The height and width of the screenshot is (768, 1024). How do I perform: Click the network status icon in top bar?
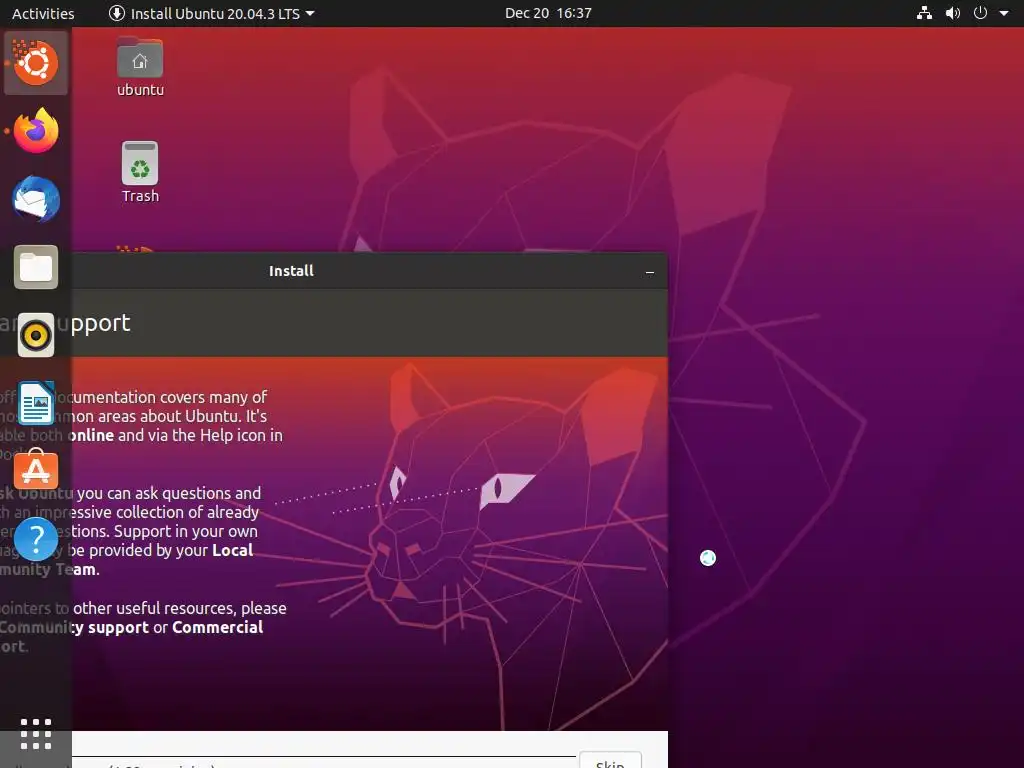(924, 13)
